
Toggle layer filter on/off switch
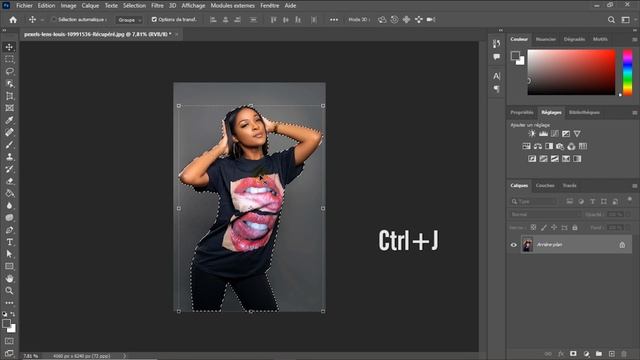pos(629,200)
